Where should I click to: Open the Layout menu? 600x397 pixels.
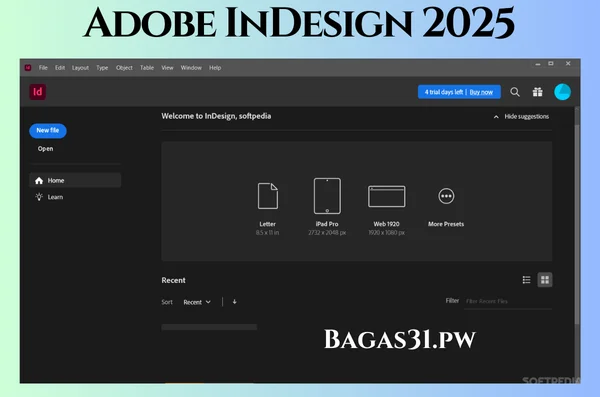pyautogui.click(x=80, y=68)
